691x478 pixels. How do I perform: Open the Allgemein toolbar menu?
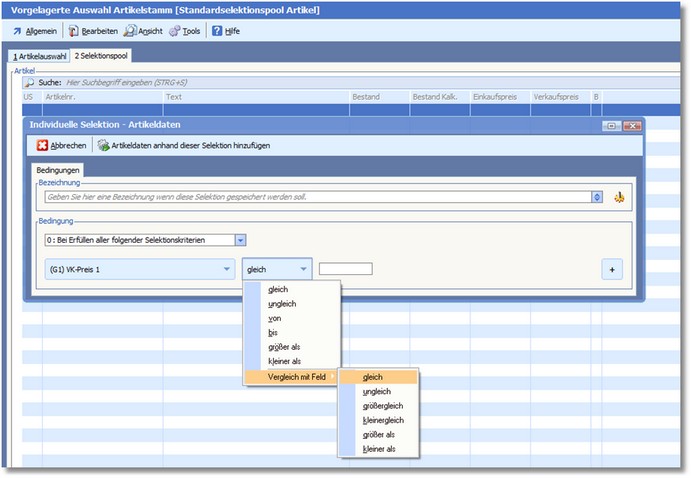click(x=35, y=31)
